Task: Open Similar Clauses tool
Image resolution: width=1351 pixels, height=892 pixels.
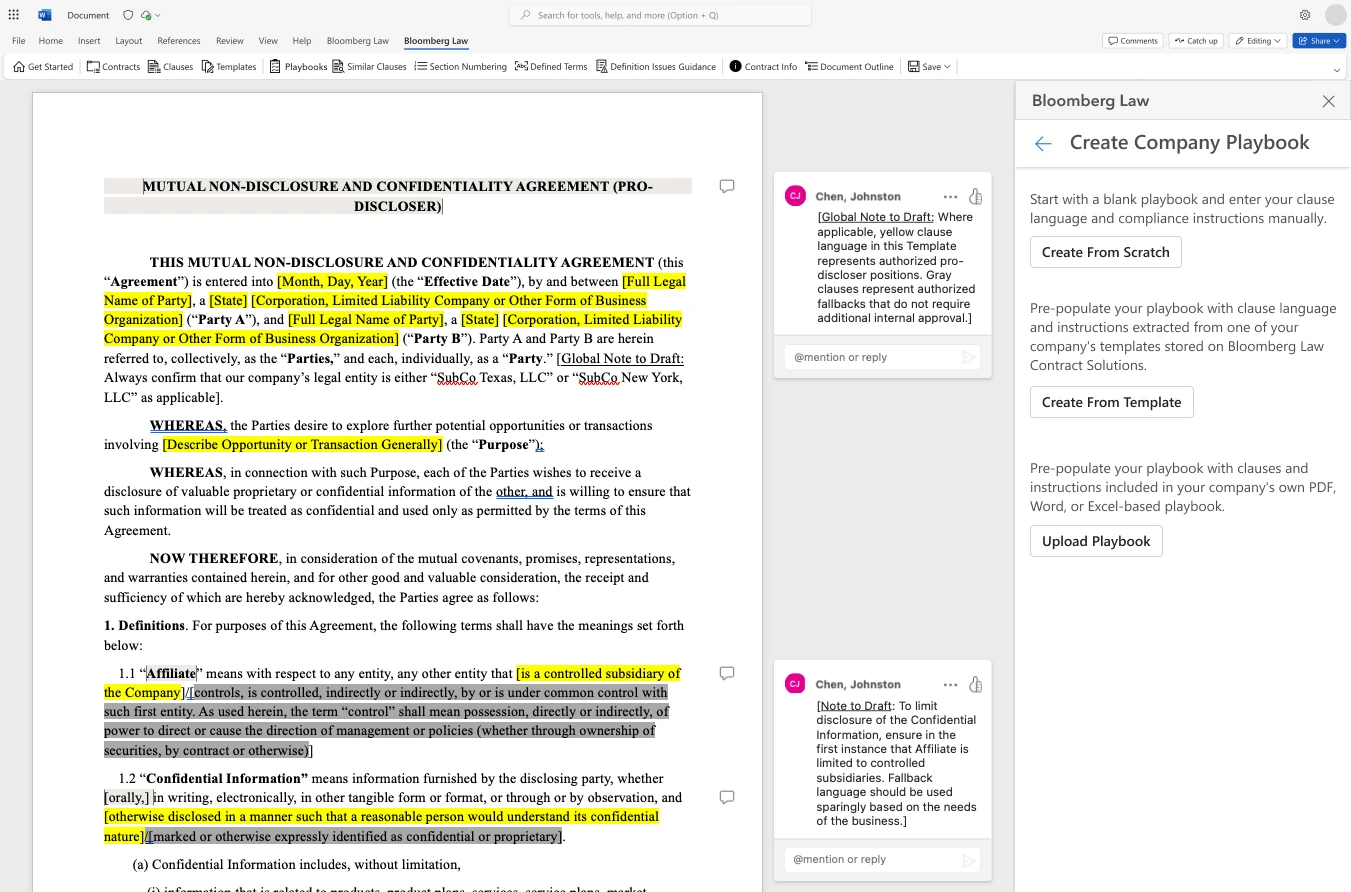Action: 369,67
